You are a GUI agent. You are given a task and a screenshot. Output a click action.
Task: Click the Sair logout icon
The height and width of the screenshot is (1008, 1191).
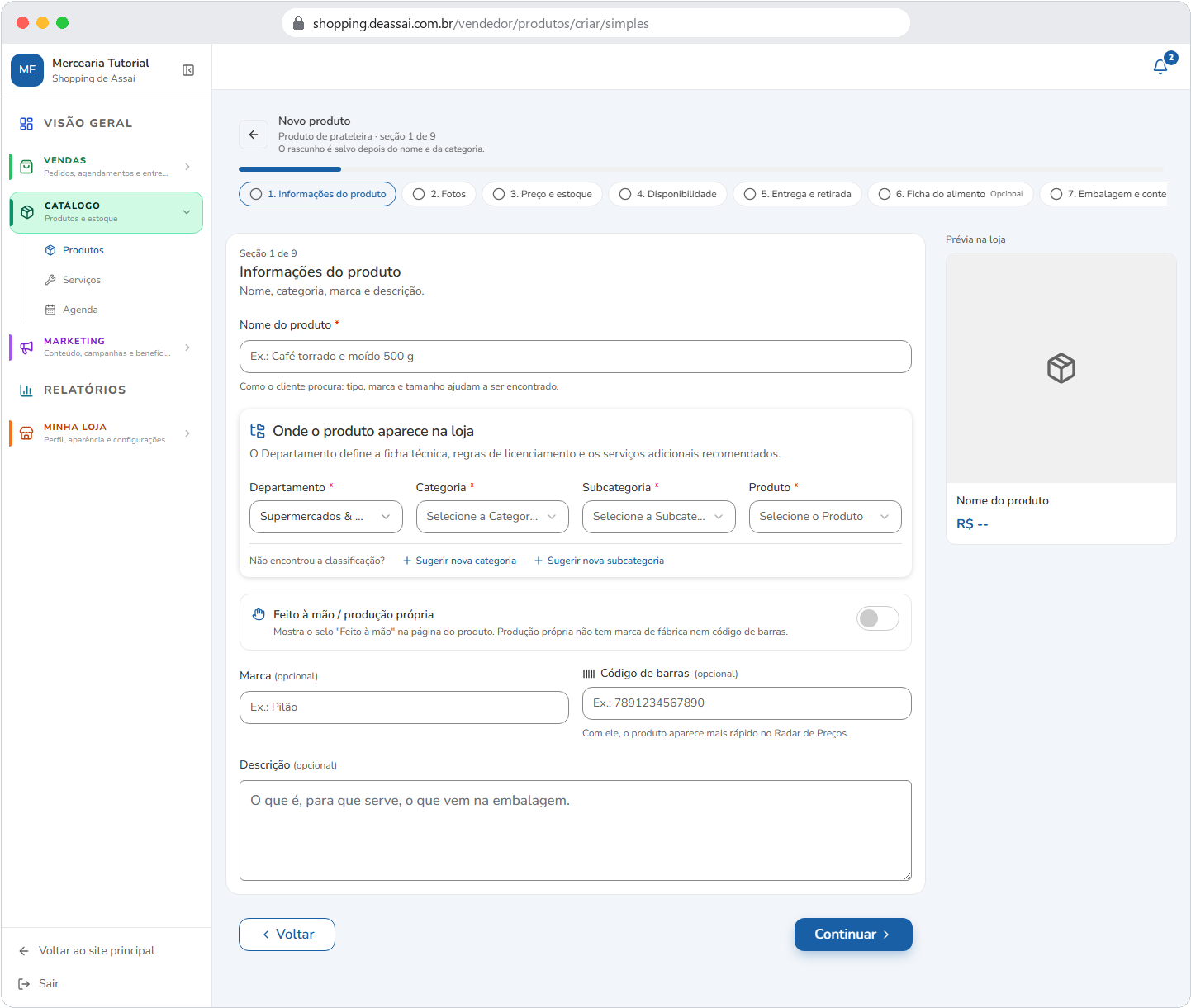click(24, 983)
